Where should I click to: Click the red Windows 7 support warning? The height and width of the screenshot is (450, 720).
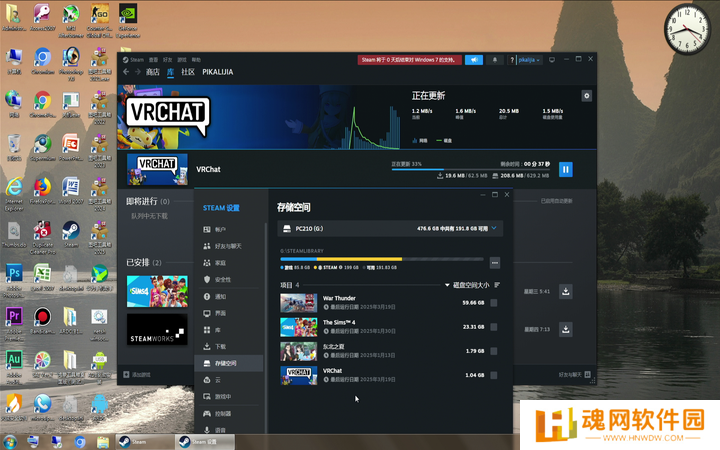(410, 60)
